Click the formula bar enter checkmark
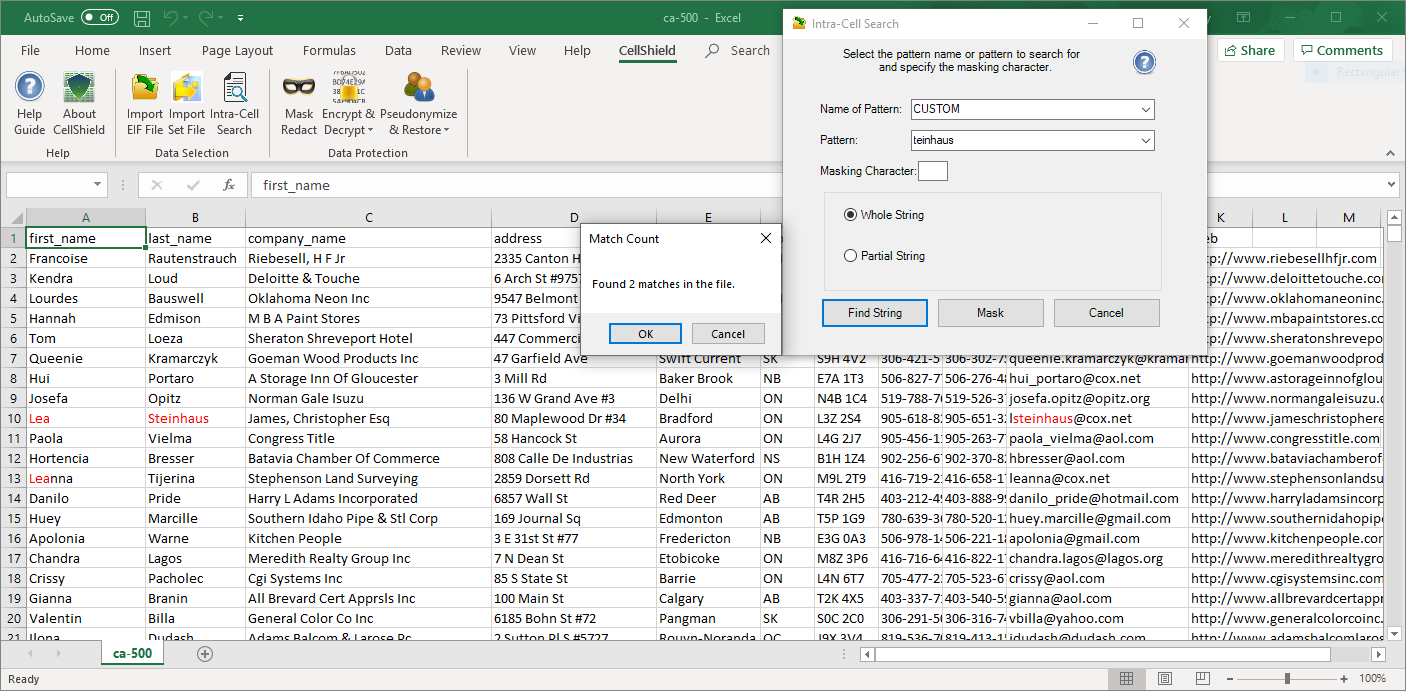The width and height of the screenshot is (1406, 691). click(193, 185)
